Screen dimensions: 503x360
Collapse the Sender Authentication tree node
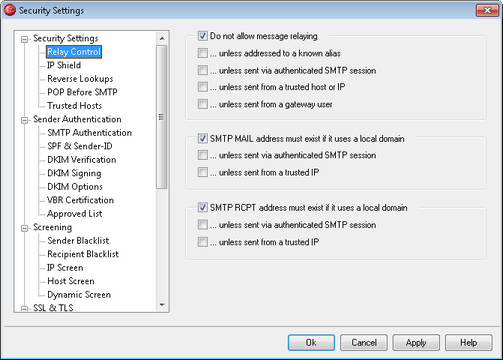[24, 120]
